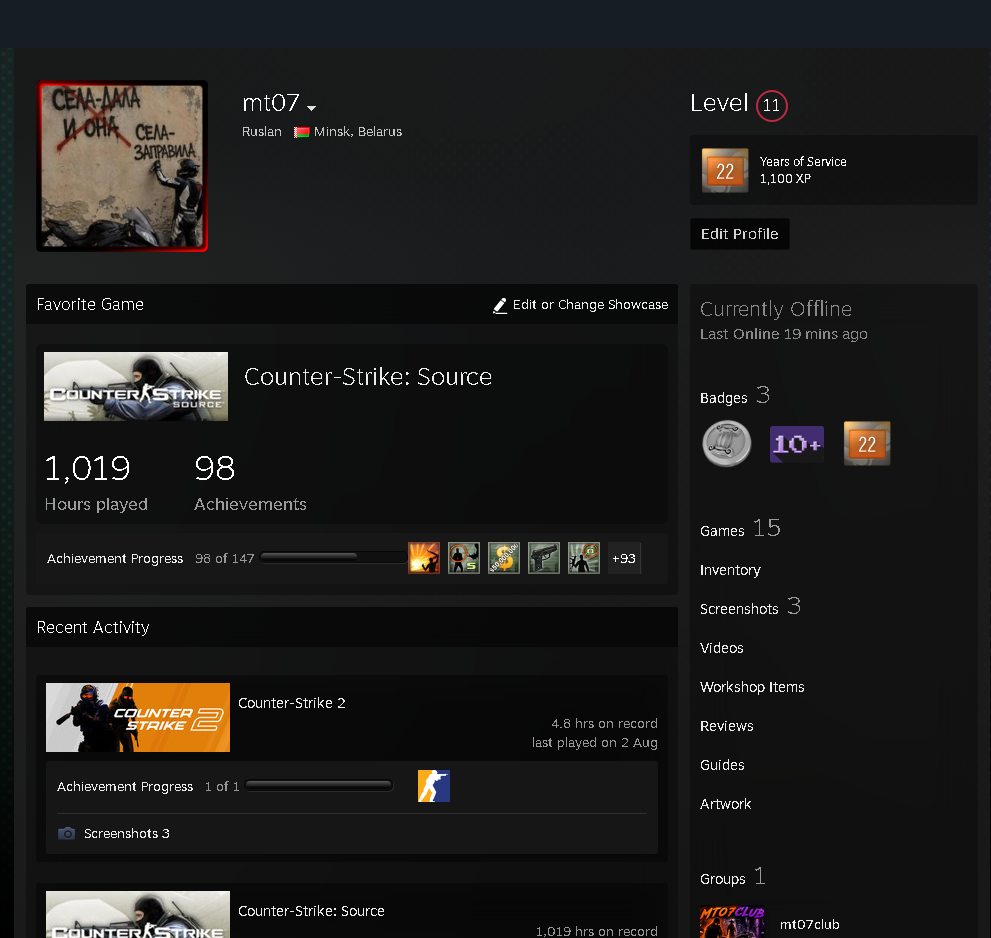Screen dimensions: 991x938
Task: Click the camera icon beside Screenshots 3
Action: tap(66, 834)
